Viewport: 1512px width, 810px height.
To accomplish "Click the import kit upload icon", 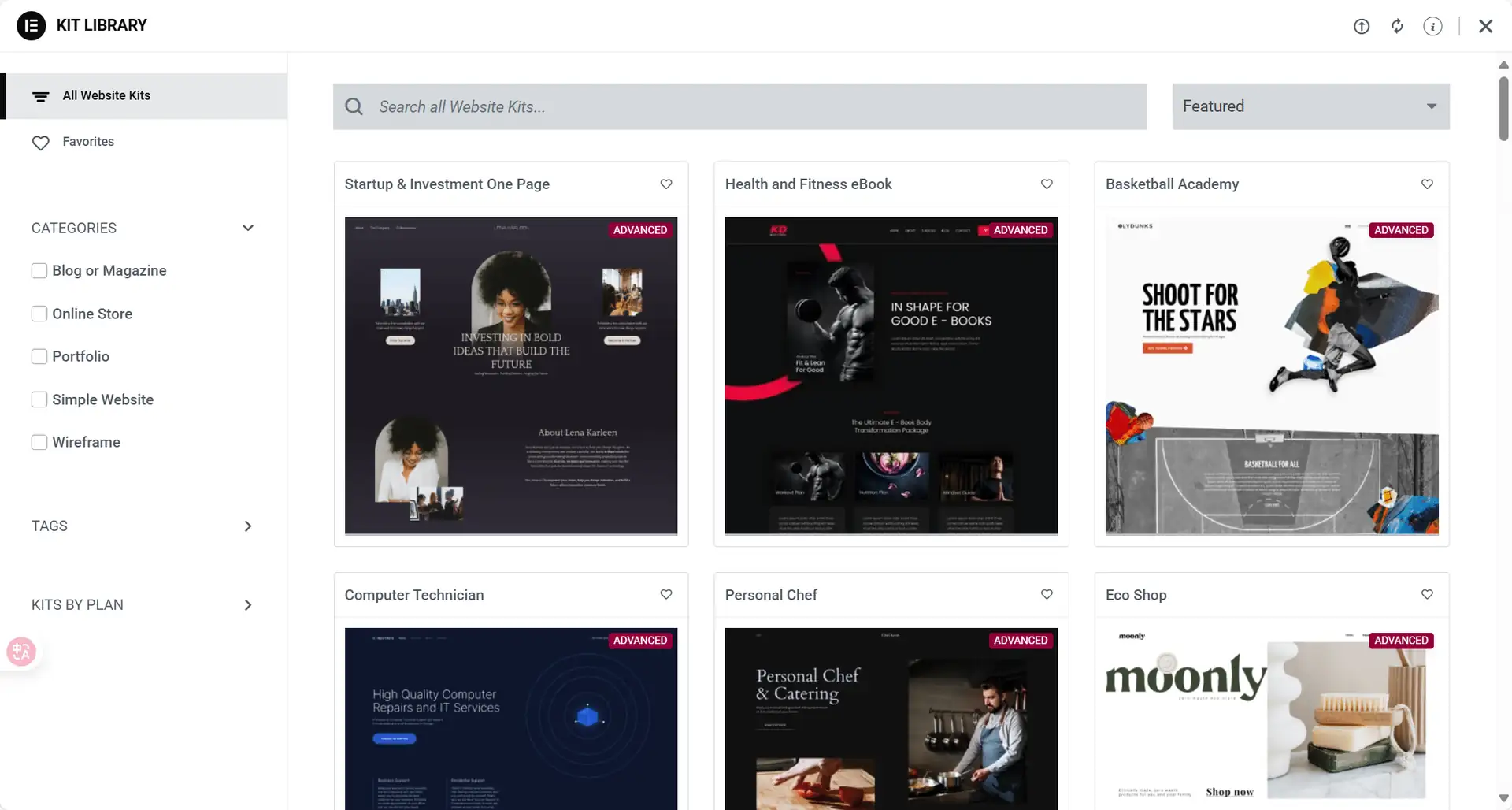I will (x=1362, y=26).
